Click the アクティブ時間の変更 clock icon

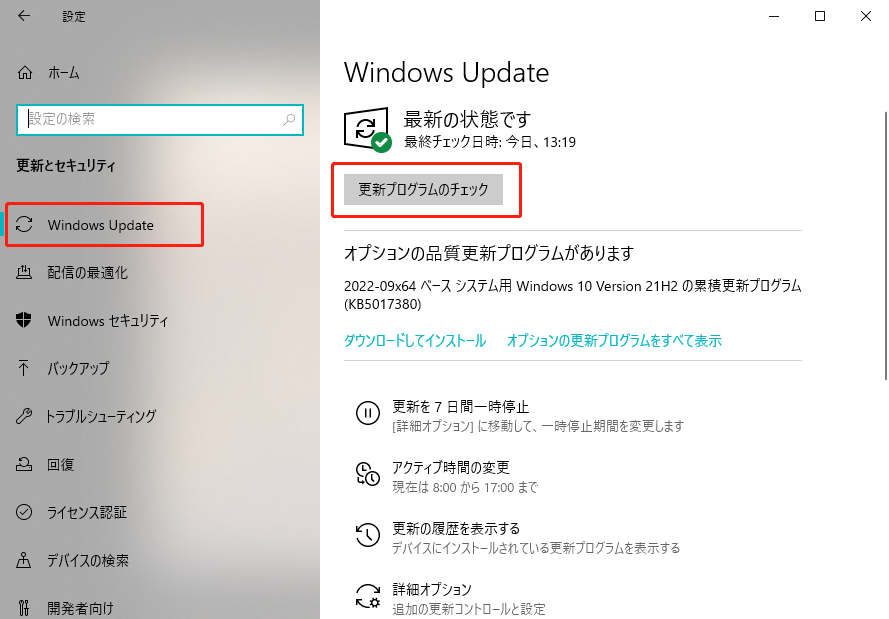tap(367, 474)
